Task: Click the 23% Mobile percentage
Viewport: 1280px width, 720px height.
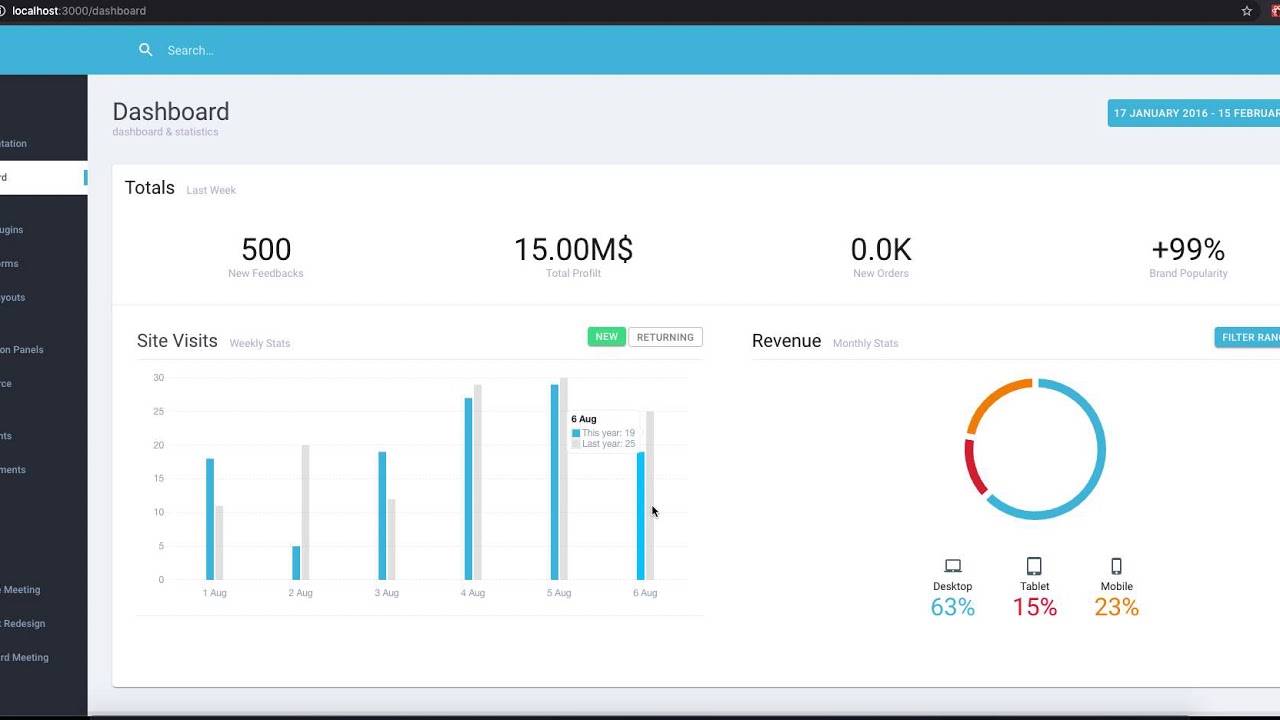Action: pos(1117,607)
